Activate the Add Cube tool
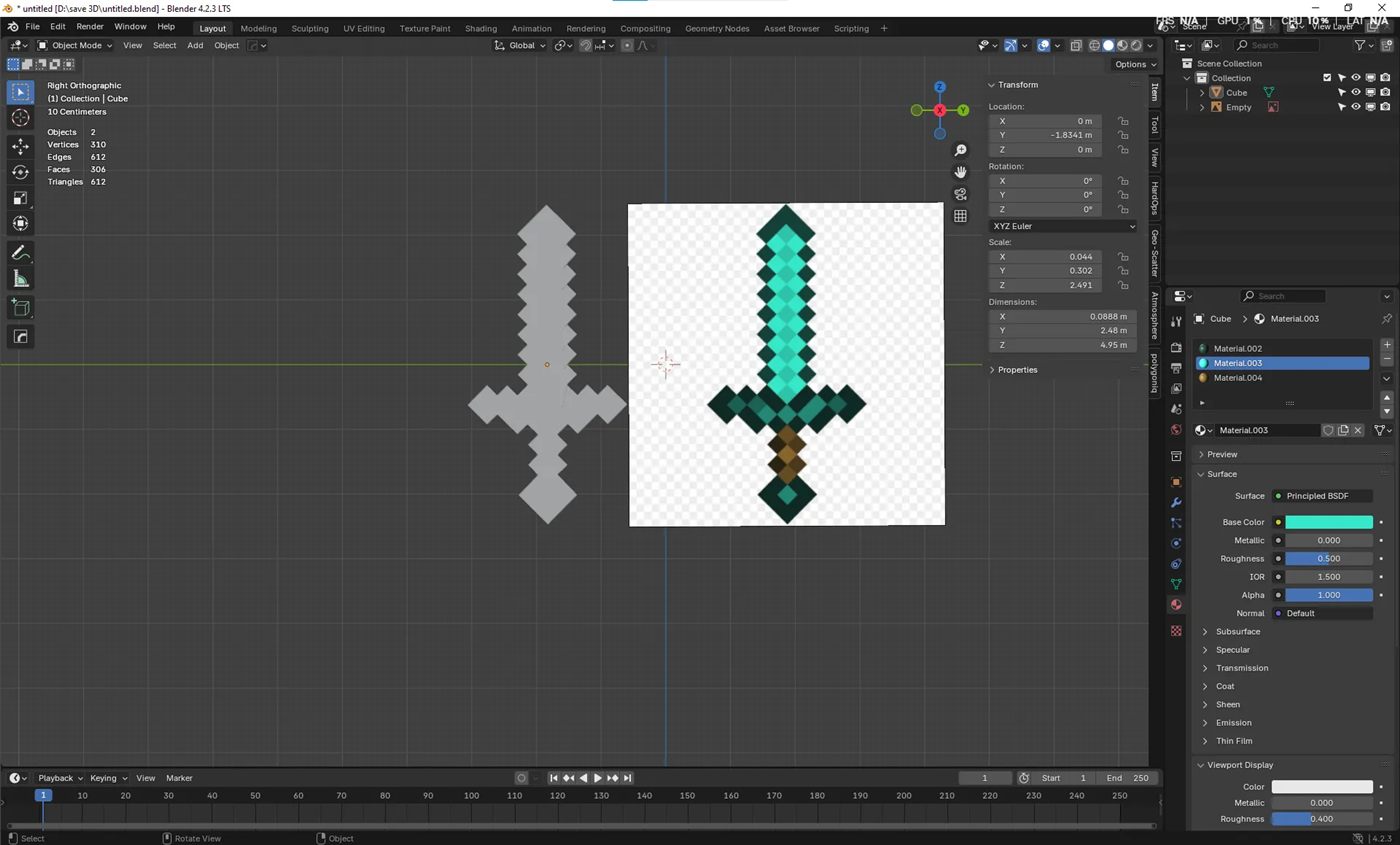Screen dimensions: 1400x845 20,308
